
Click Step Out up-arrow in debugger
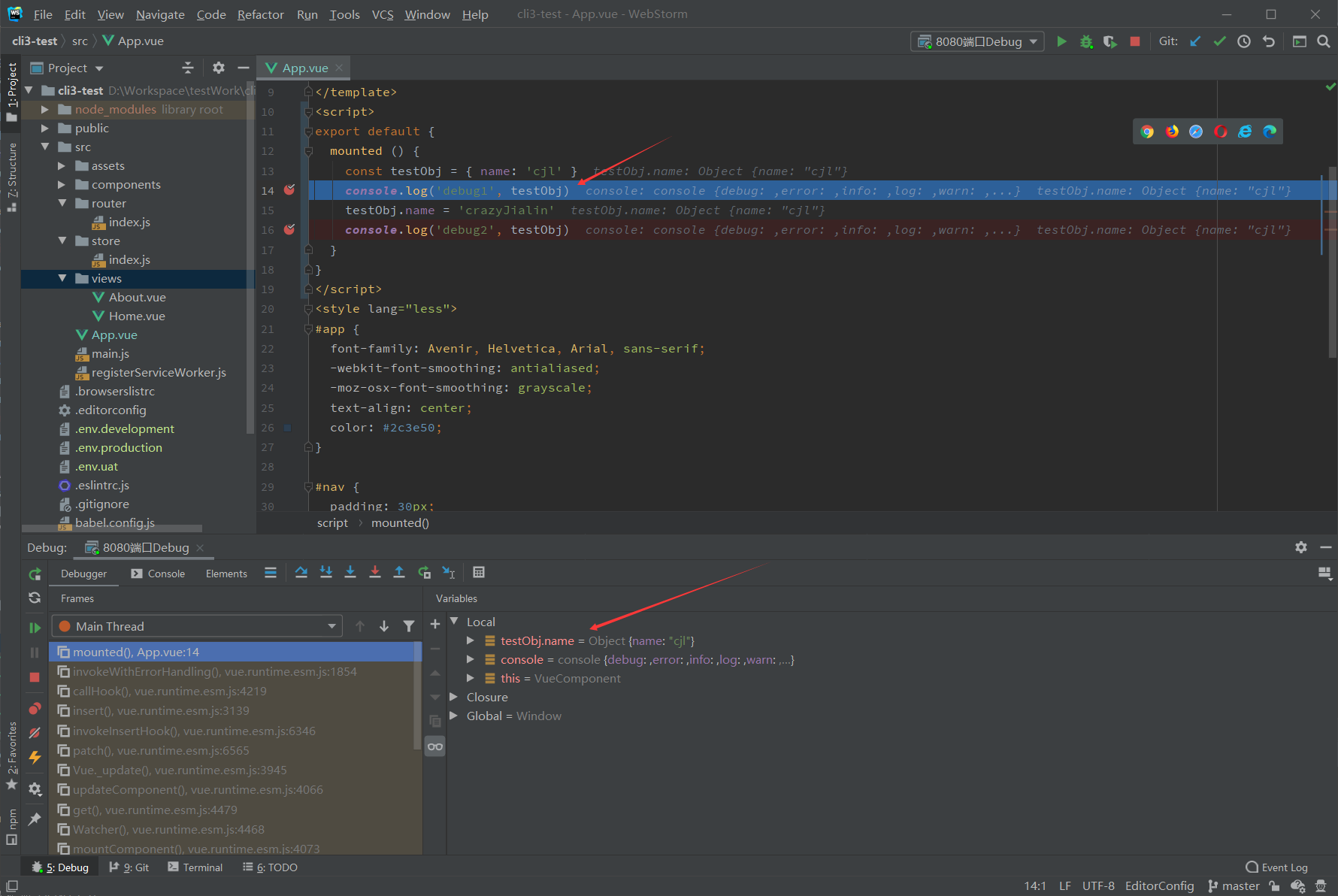tap(399, 573)
